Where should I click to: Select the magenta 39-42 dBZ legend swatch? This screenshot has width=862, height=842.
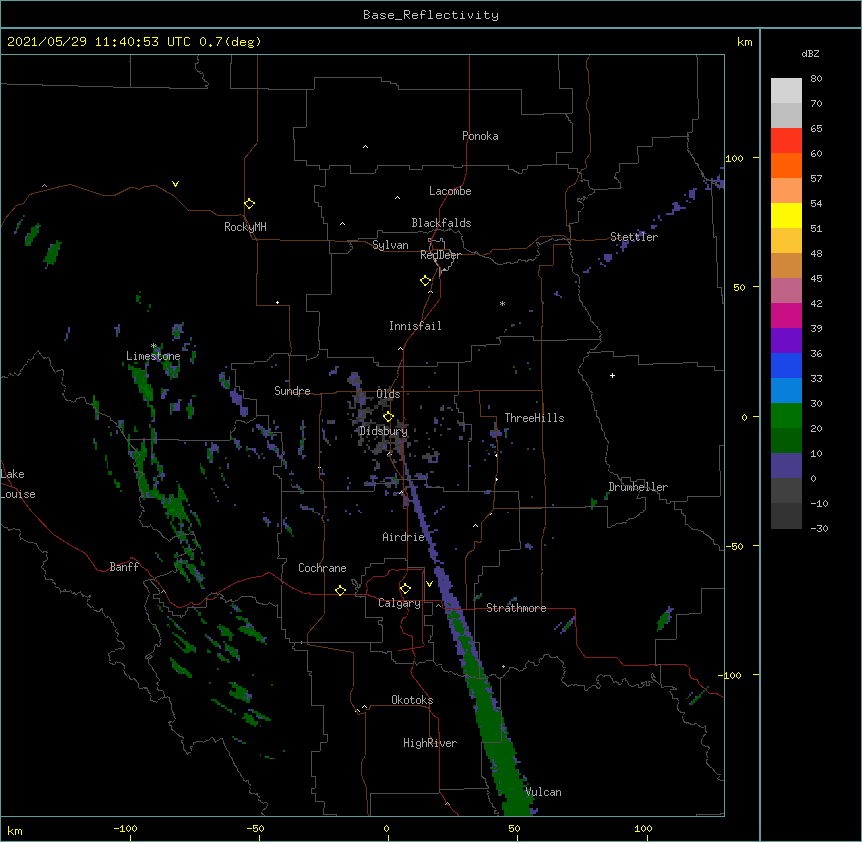click(x=786, y=315)
